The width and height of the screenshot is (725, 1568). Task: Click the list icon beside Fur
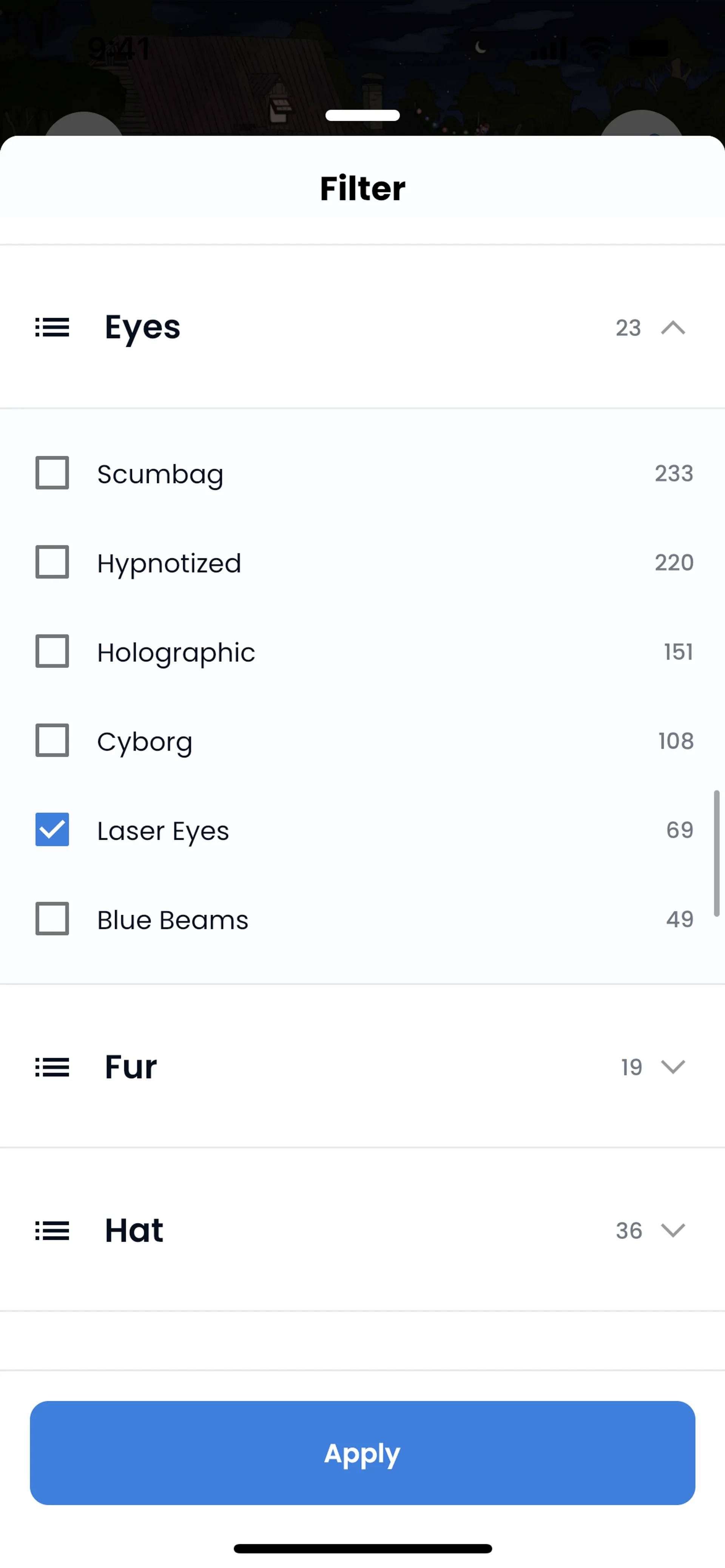[x=52, y=1067]
